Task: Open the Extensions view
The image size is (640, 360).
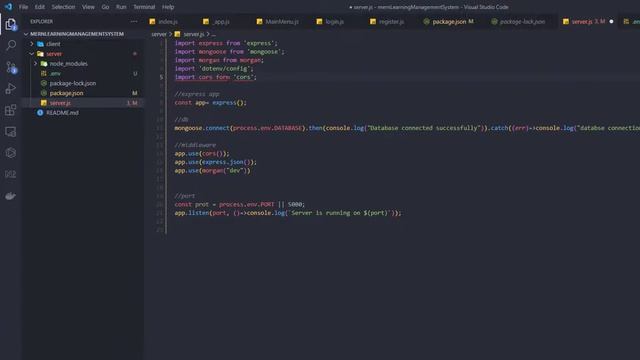Action: tap(11, 110)
